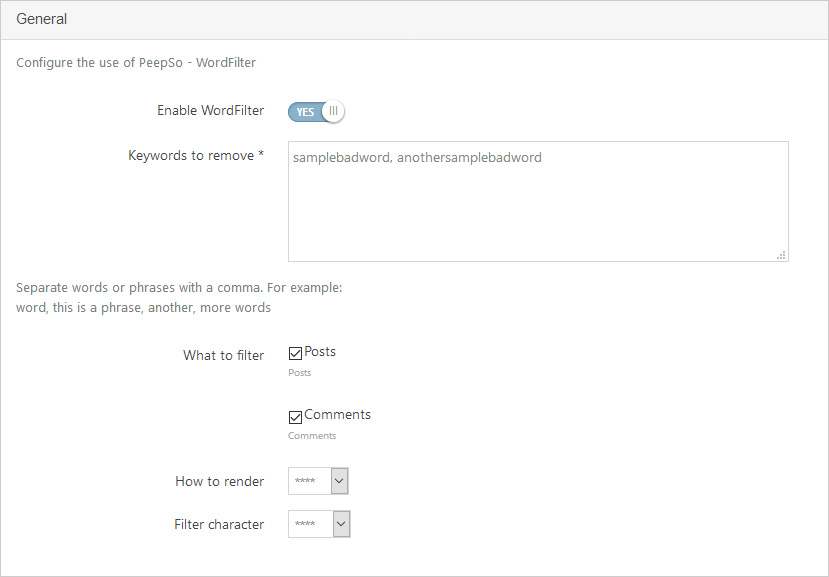Open the How to render dropdown arrow
This screenshot has height=577, width=829.
coord(339,481)
